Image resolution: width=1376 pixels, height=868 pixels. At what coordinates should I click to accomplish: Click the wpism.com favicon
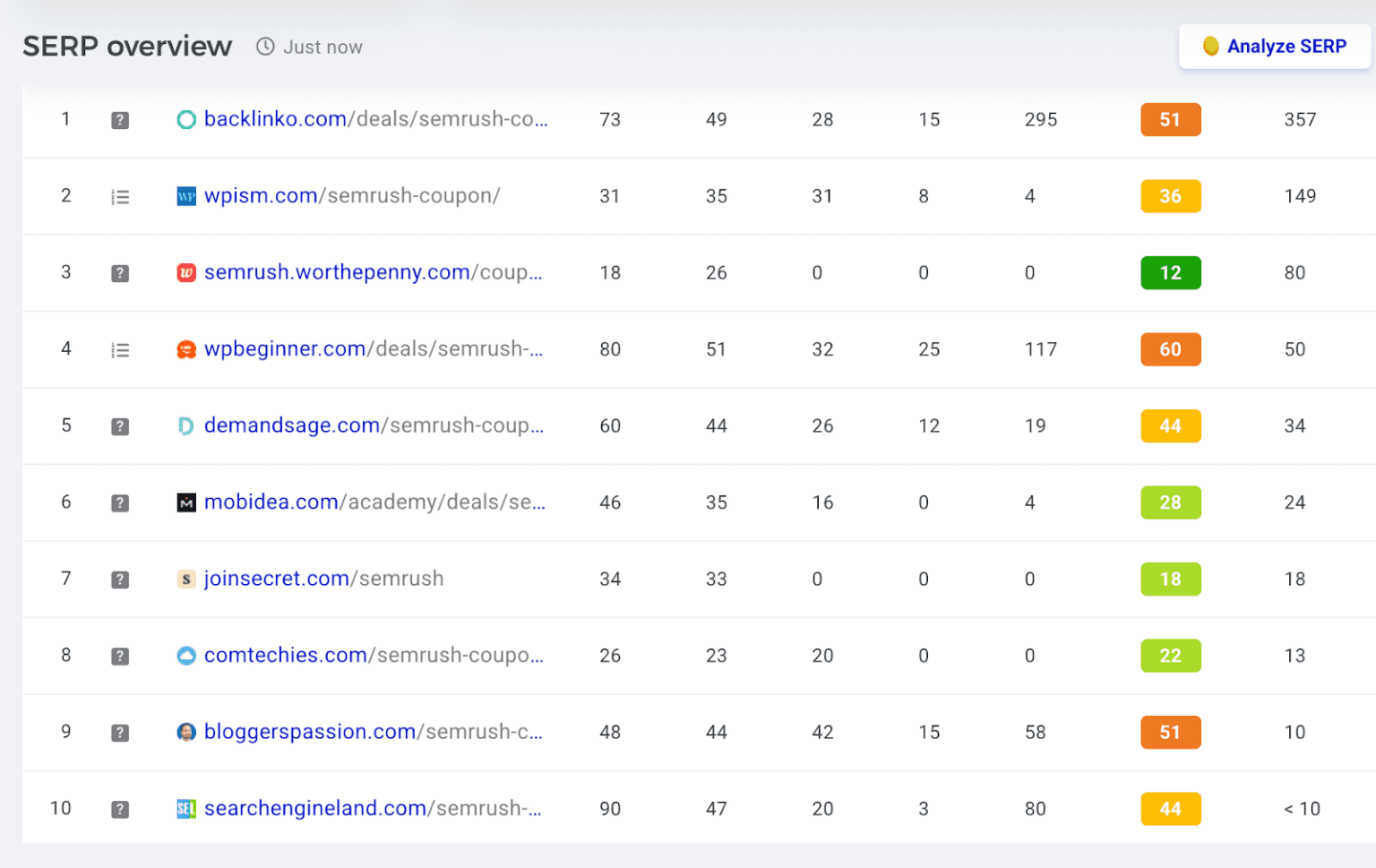tap(186, 196)
